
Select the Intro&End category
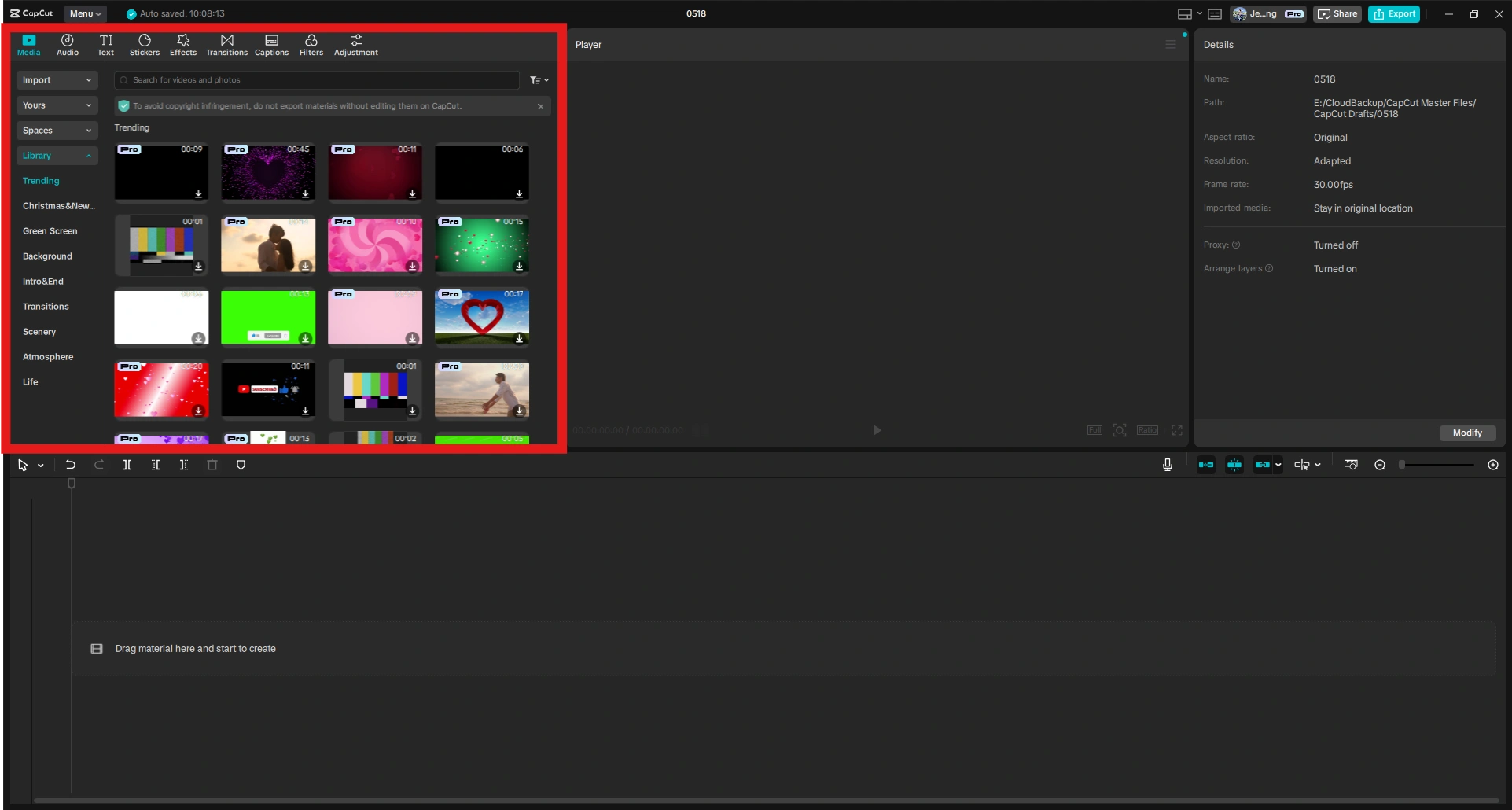(x=43, y=282)
